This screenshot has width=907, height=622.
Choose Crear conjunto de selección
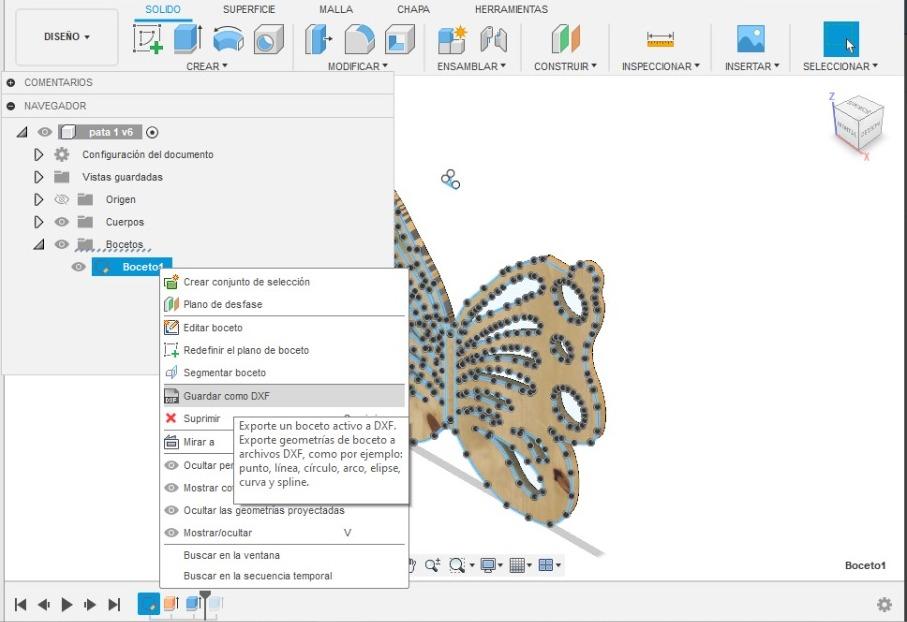pyautogui.click(x=284, y=282)
